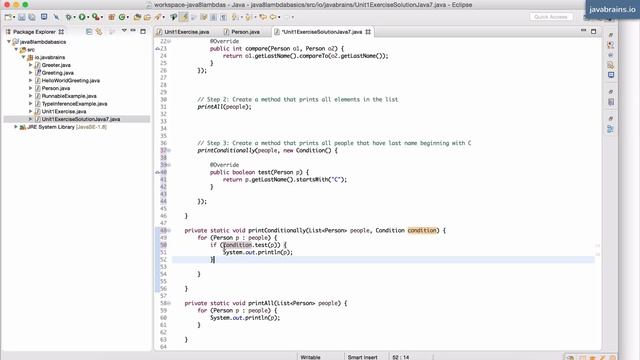
Task: Open the minimized Console view icon
Action: [x=611, y=75]
